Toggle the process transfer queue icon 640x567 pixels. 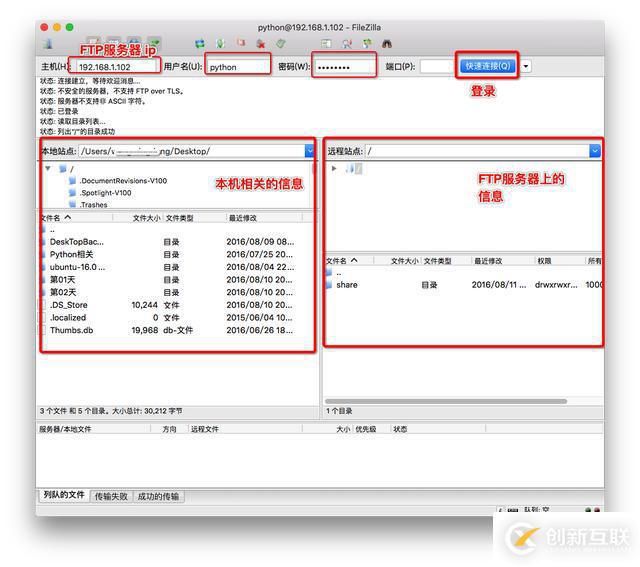click(x=220, y=44)
